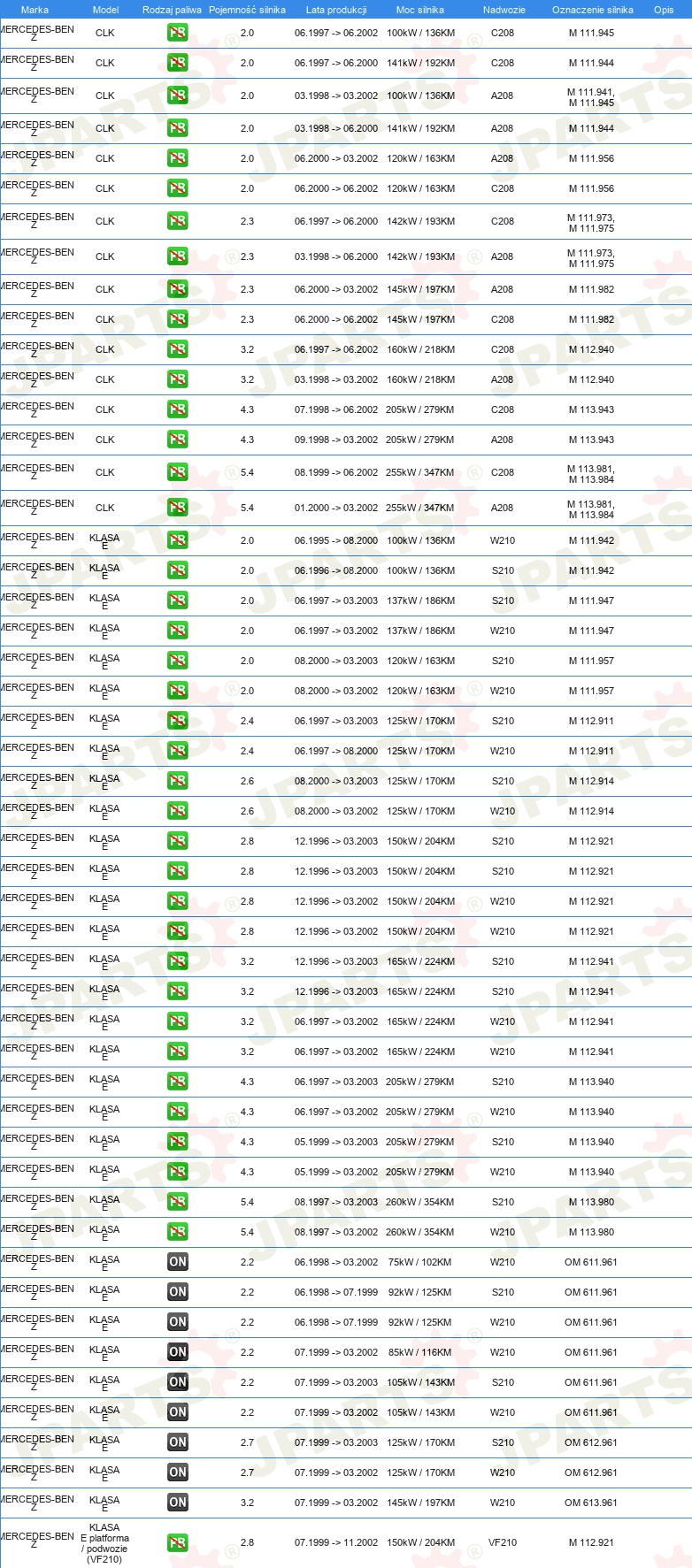
Task: Click the Opis column header
Action: point(664,10)
